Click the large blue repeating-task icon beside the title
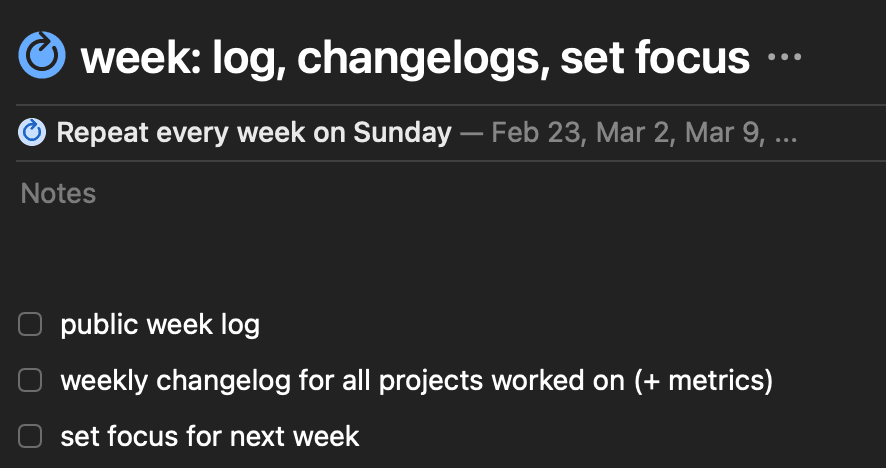The image size is (886, 468). coord(42,55)
